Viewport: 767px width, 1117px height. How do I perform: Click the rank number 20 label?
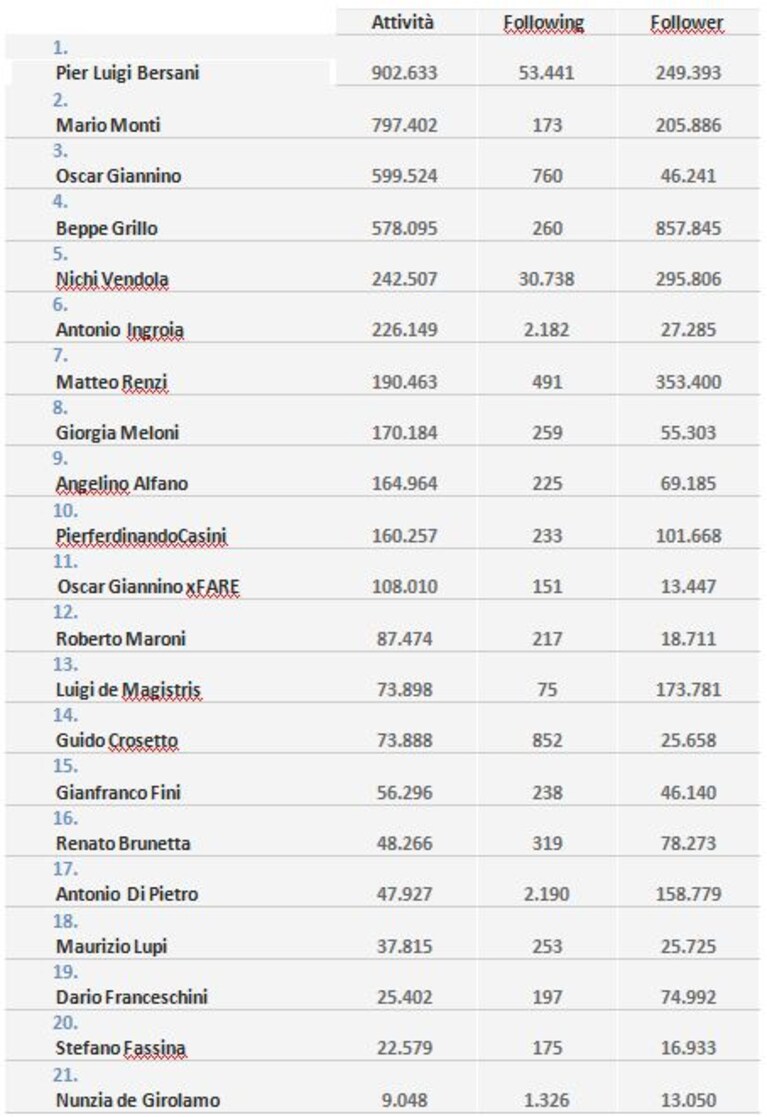65,1023
